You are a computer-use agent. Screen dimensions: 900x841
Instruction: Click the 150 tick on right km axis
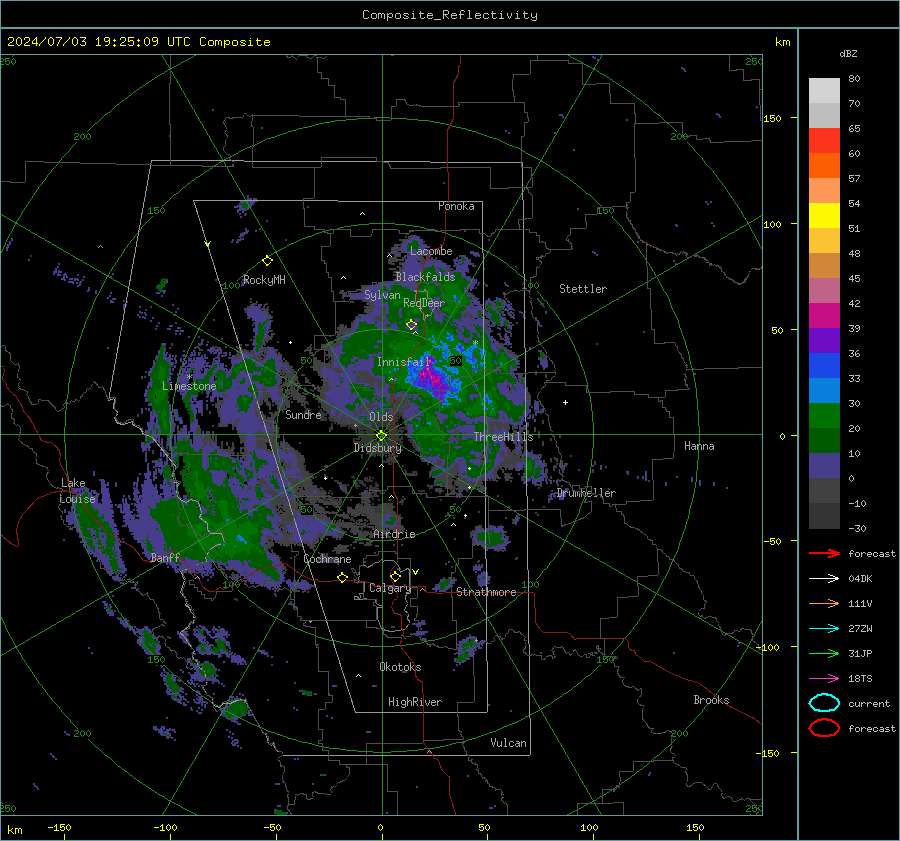pyautogui.click(x=773, y=118)
